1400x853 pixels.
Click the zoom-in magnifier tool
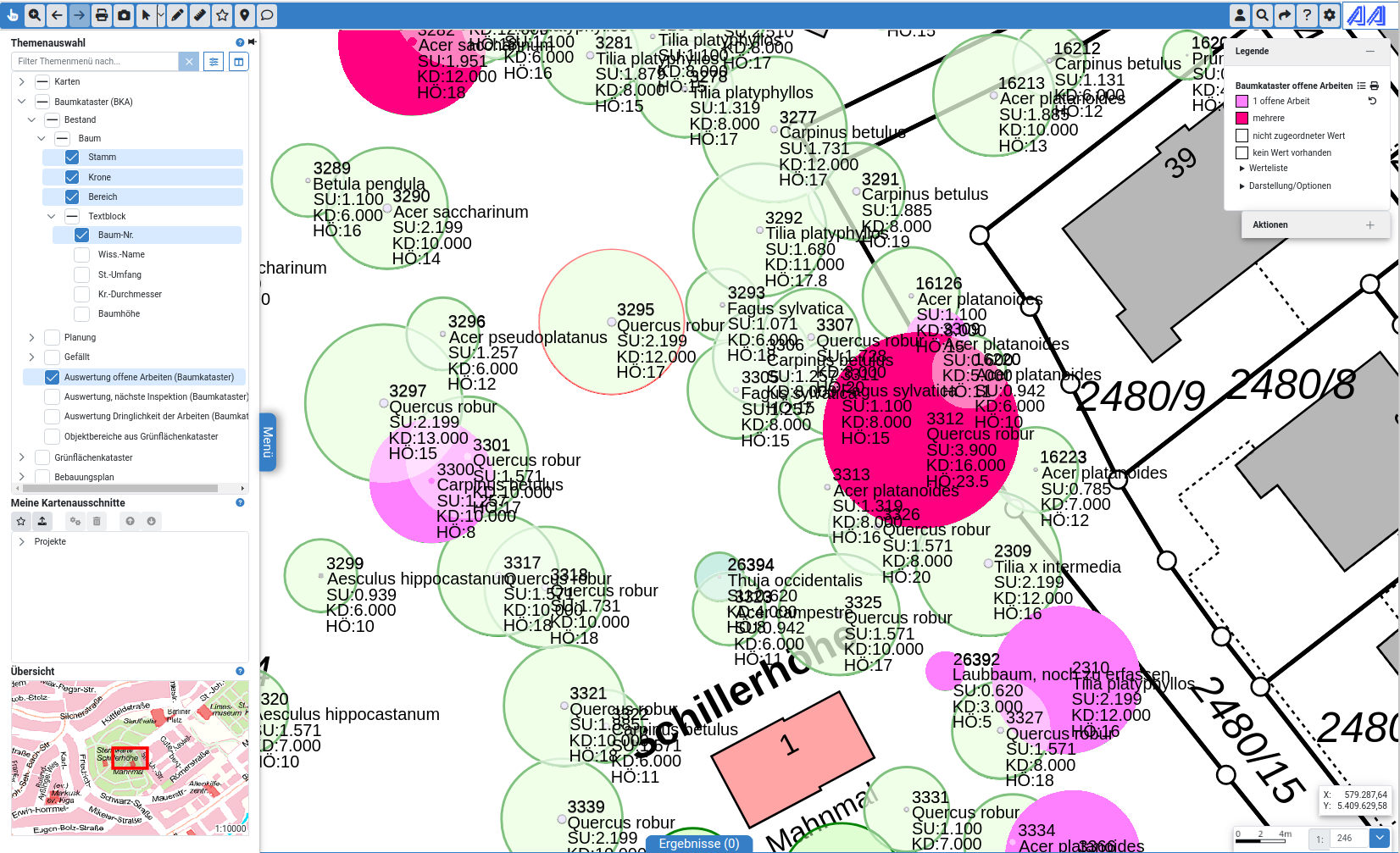point(35,15)
